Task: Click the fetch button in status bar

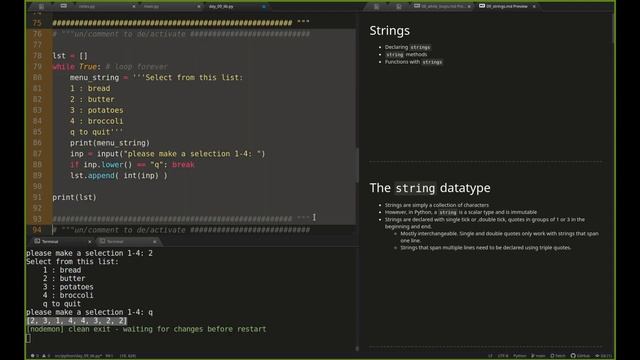Action: [x=558, y=356]
